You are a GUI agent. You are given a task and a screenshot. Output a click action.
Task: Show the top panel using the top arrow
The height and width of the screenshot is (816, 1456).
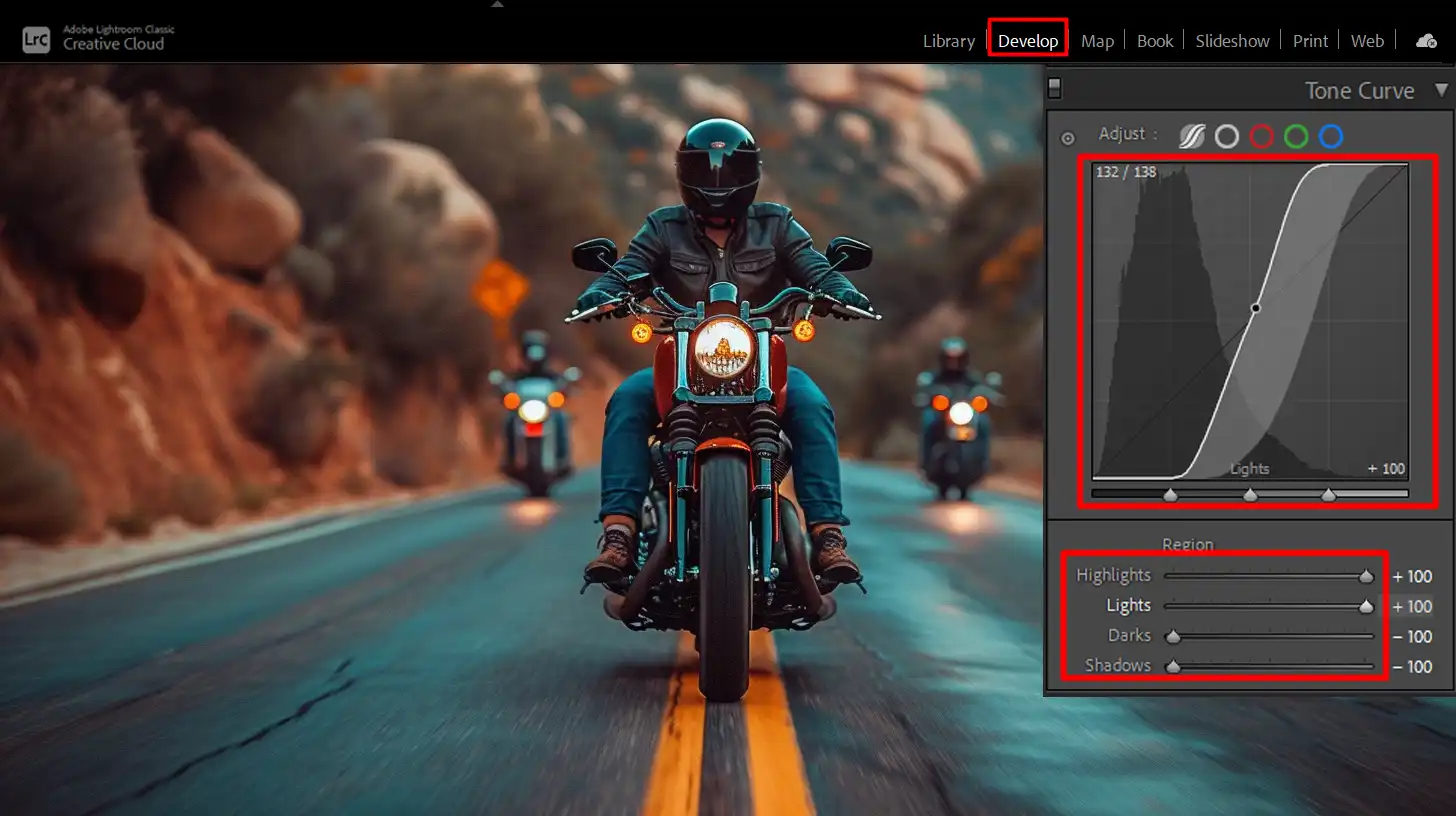(497, 4)
